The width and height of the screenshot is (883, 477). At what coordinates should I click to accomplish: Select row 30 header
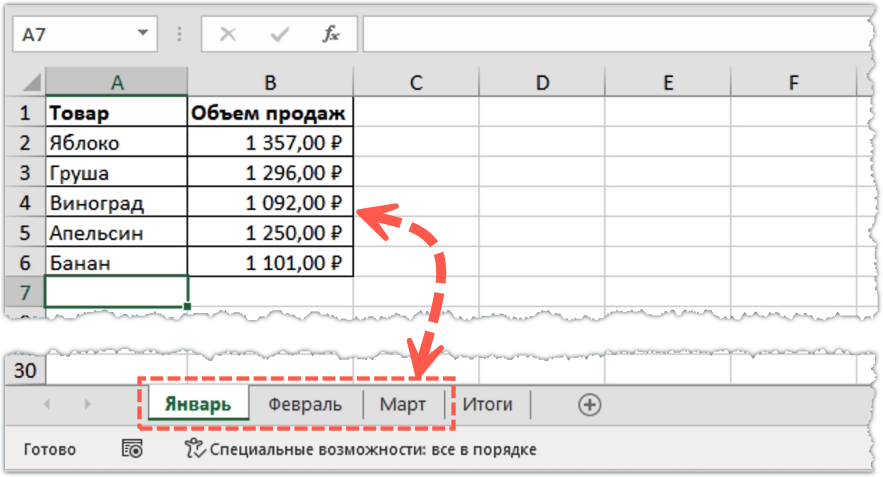pyautogui.click(x=25, y=370)
